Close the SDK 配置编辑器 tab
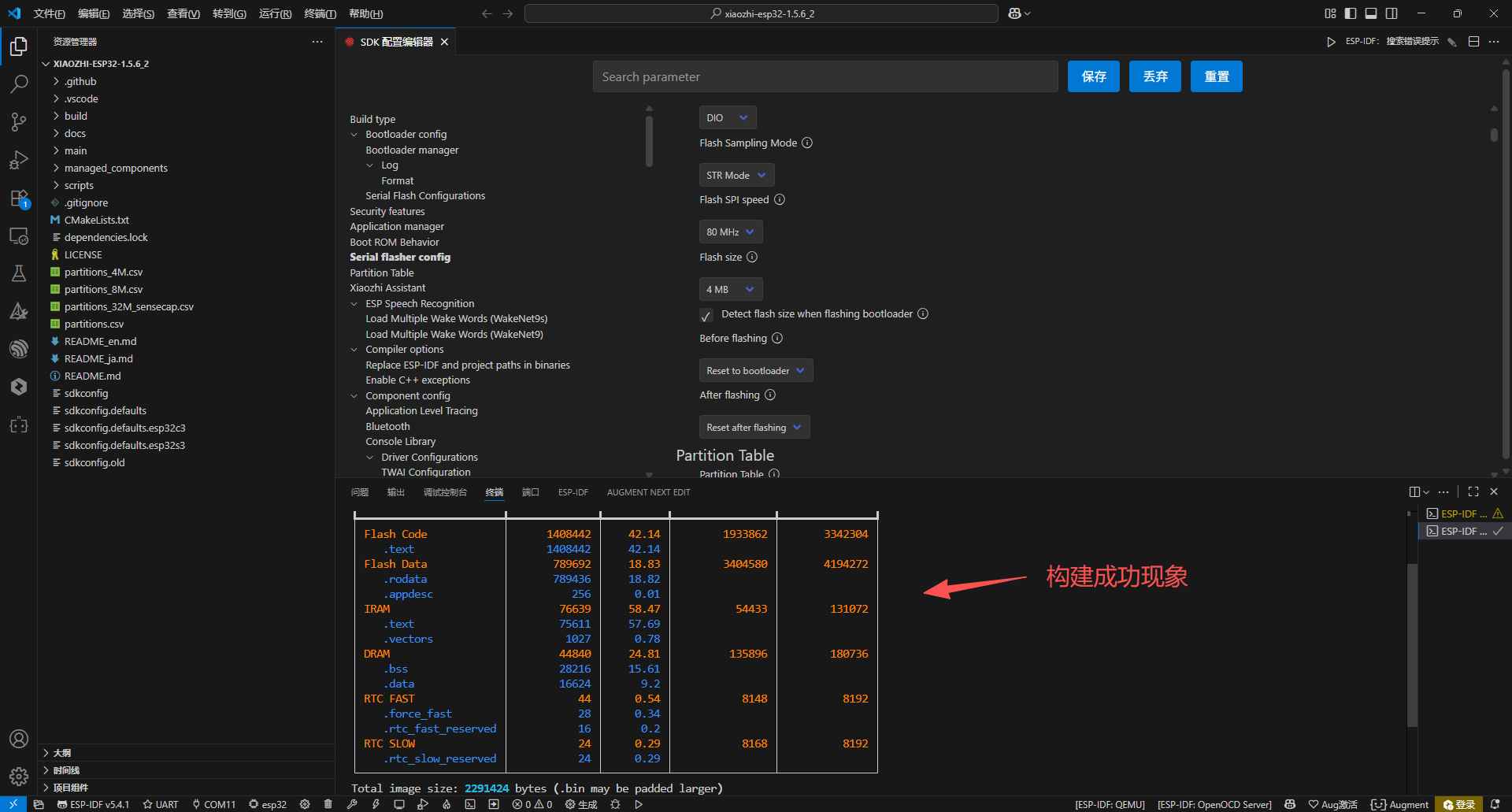This screenshot has width=1512, height=812. (445, 42)
